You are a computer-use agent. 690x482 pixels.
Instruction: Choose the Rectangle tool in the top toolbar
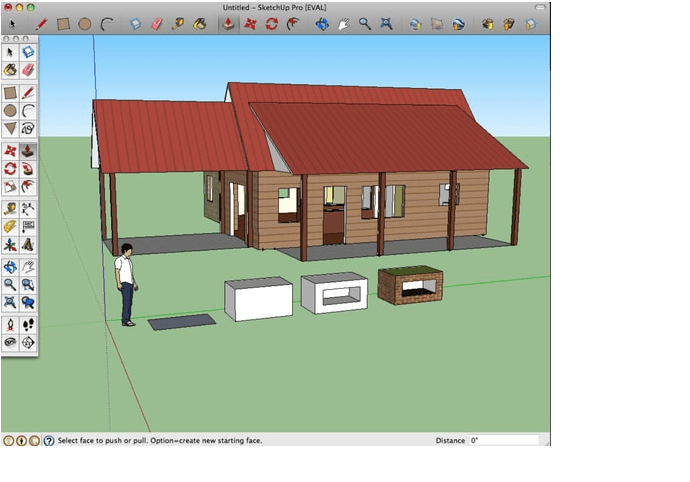63,24
